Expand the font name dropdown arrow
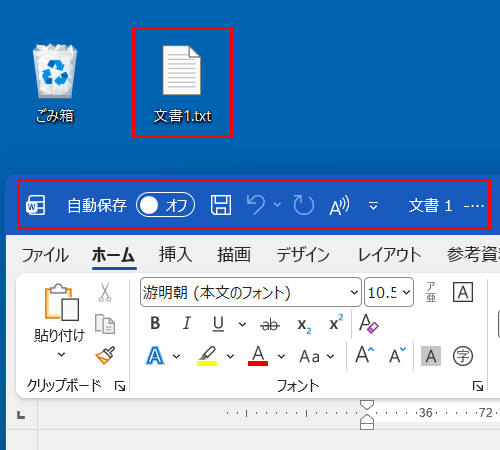The width and height of the screenshot is (500, 450). 354,293
